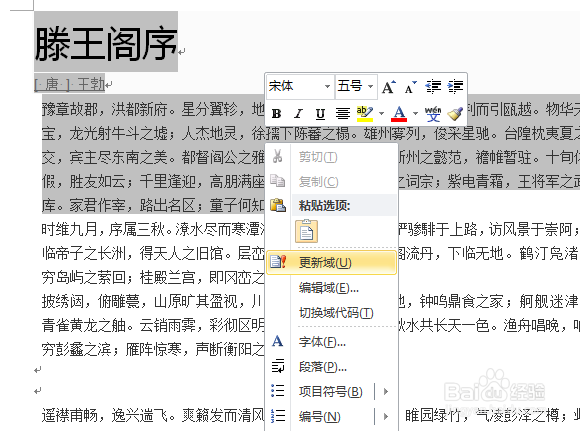
Task: Click the format painter brush icon
Action: (455, 114)
